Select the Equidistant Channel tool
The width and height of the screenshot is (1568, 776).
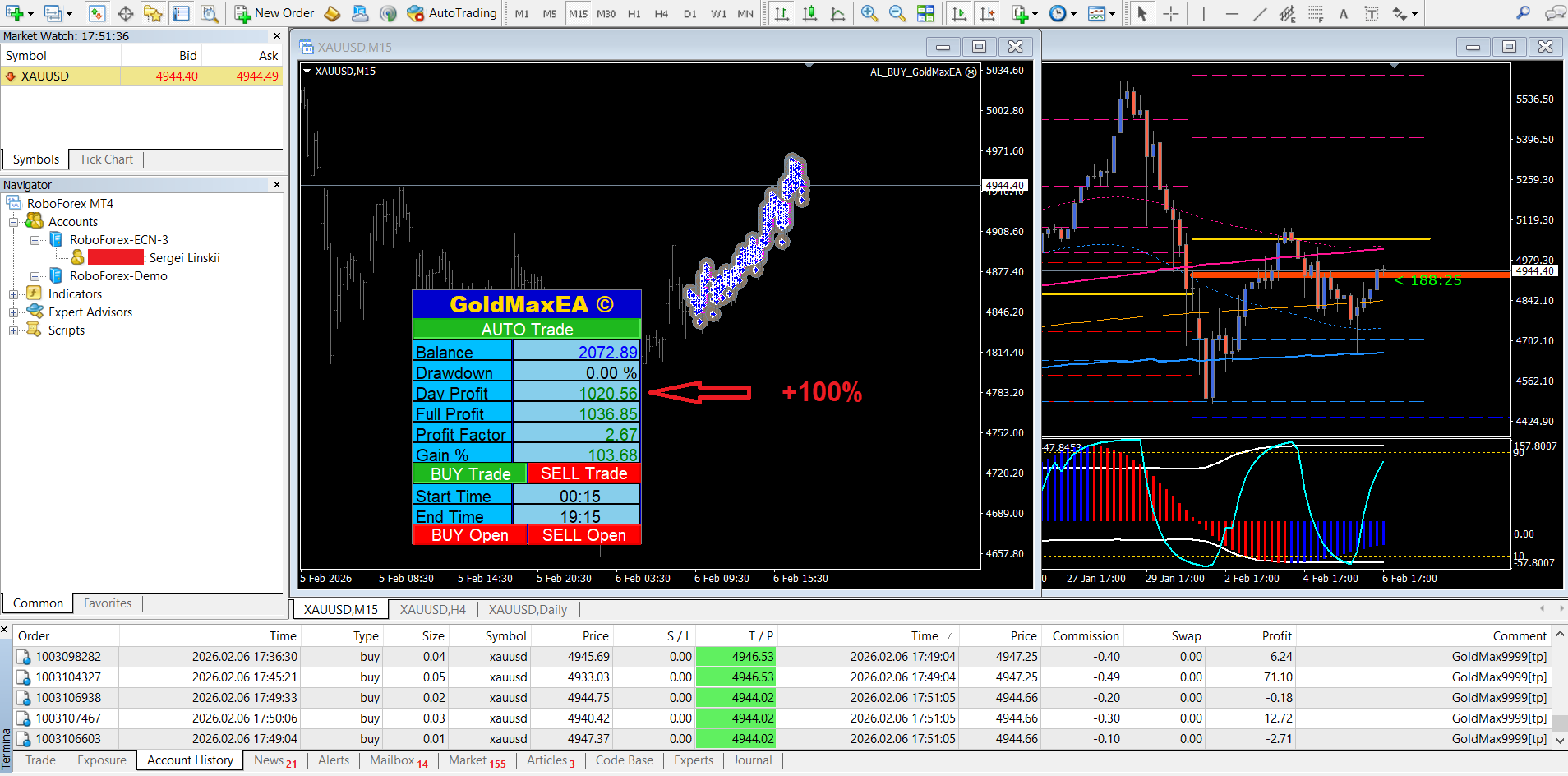1287,13
